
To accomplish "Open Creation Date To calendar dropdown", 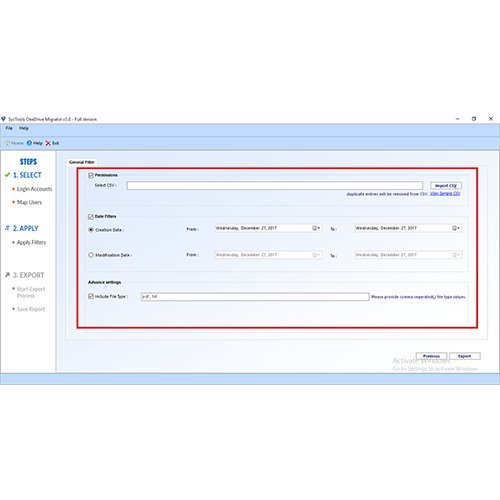I will [x=456, y=228].
